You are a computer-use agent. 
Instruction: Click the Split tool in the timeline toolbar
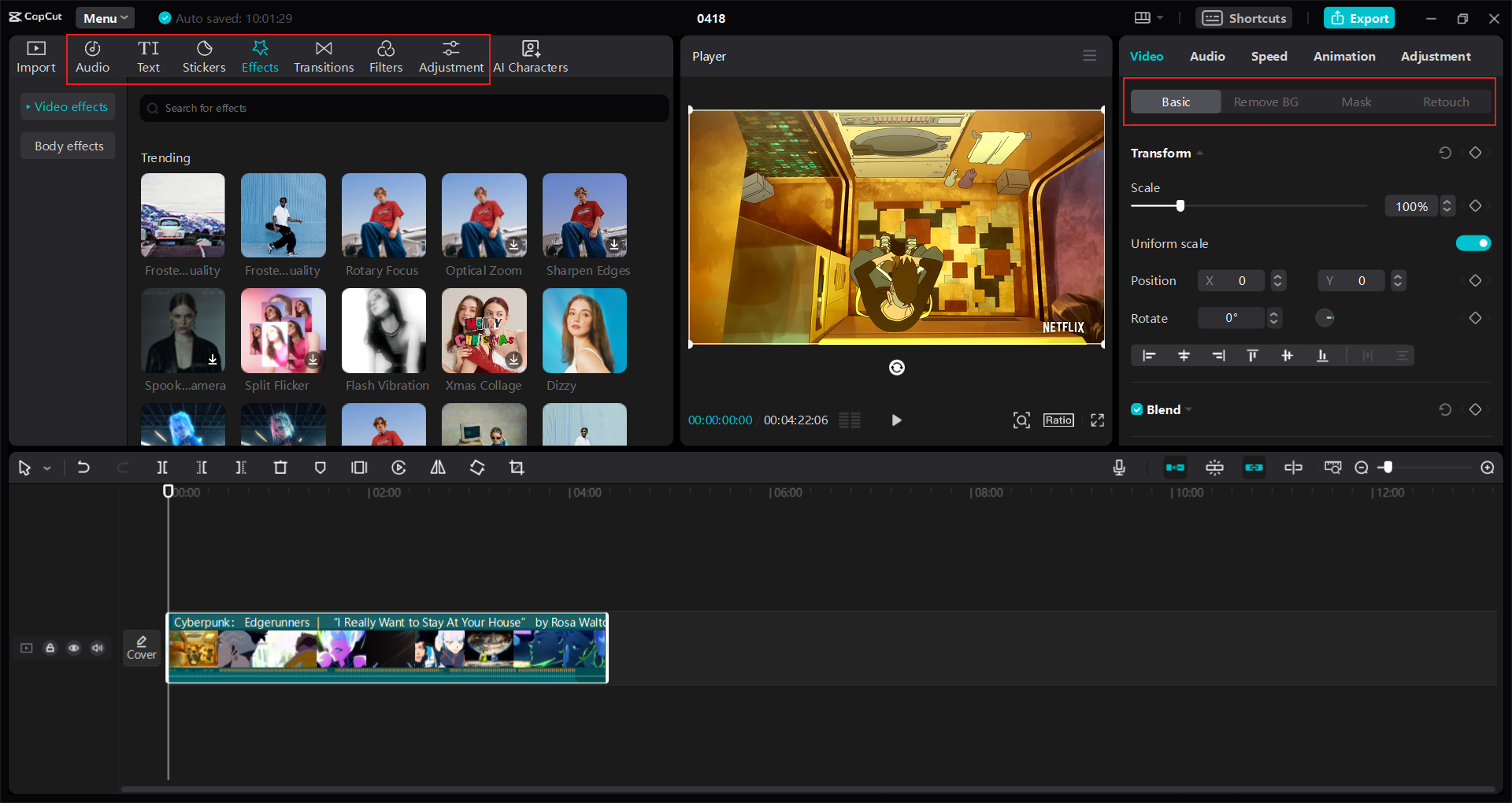[x=162, y=467]
